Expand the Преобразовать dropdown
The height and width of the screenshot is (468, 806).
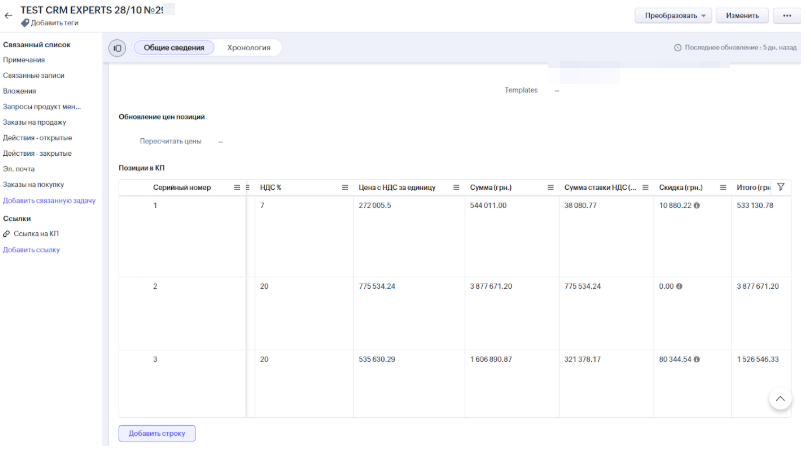point(673,15)
